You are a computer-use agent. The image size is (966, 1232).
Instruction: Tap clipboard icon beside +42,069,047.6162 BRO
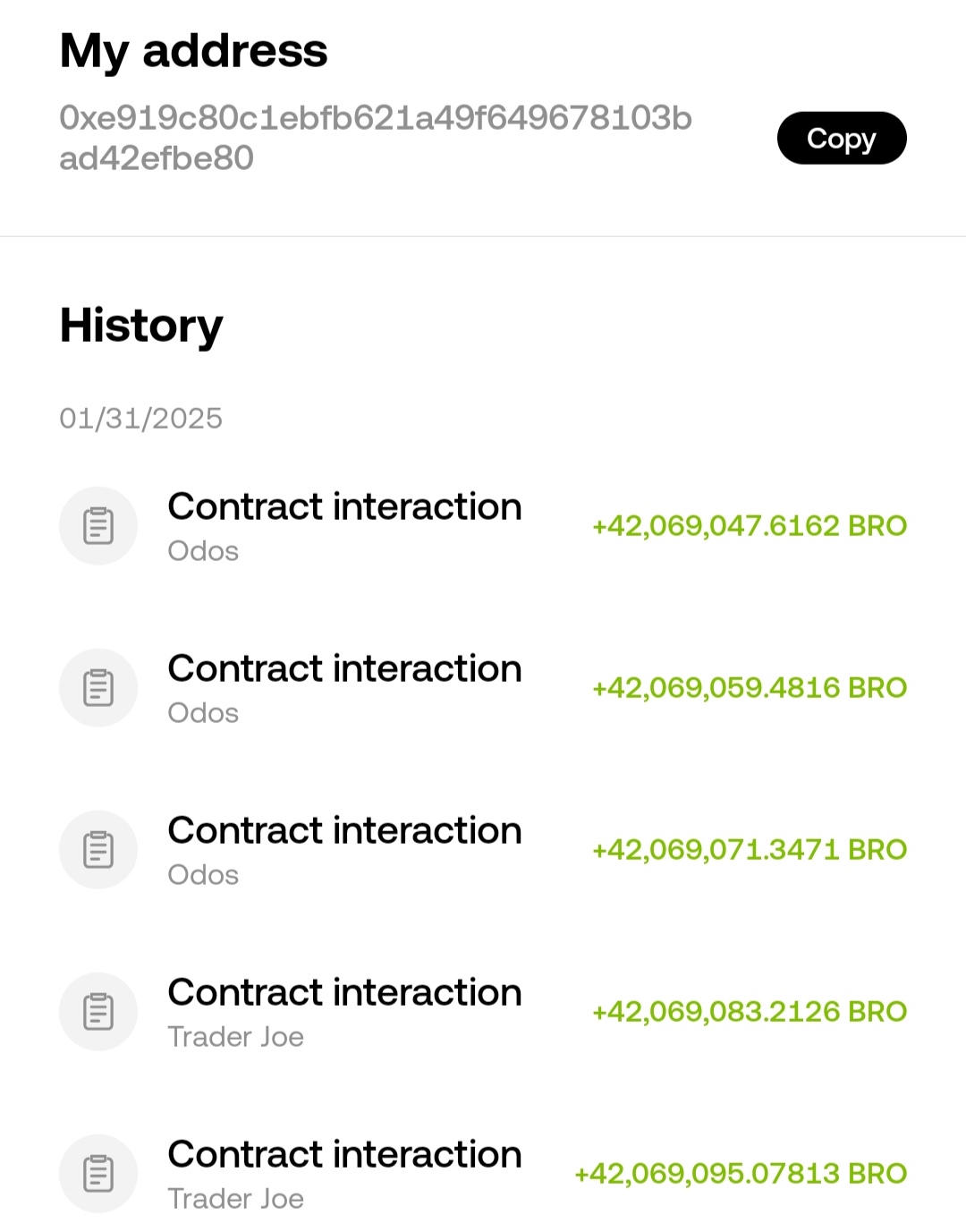pyautogui.click(x=98, y=526)
